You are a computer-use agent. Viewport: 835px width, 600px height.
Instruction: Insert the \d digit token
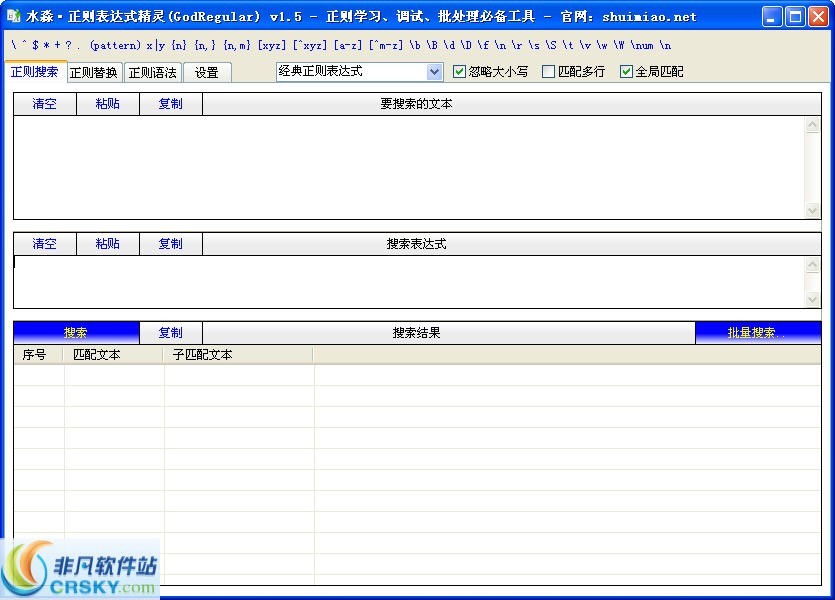(449, 45)
